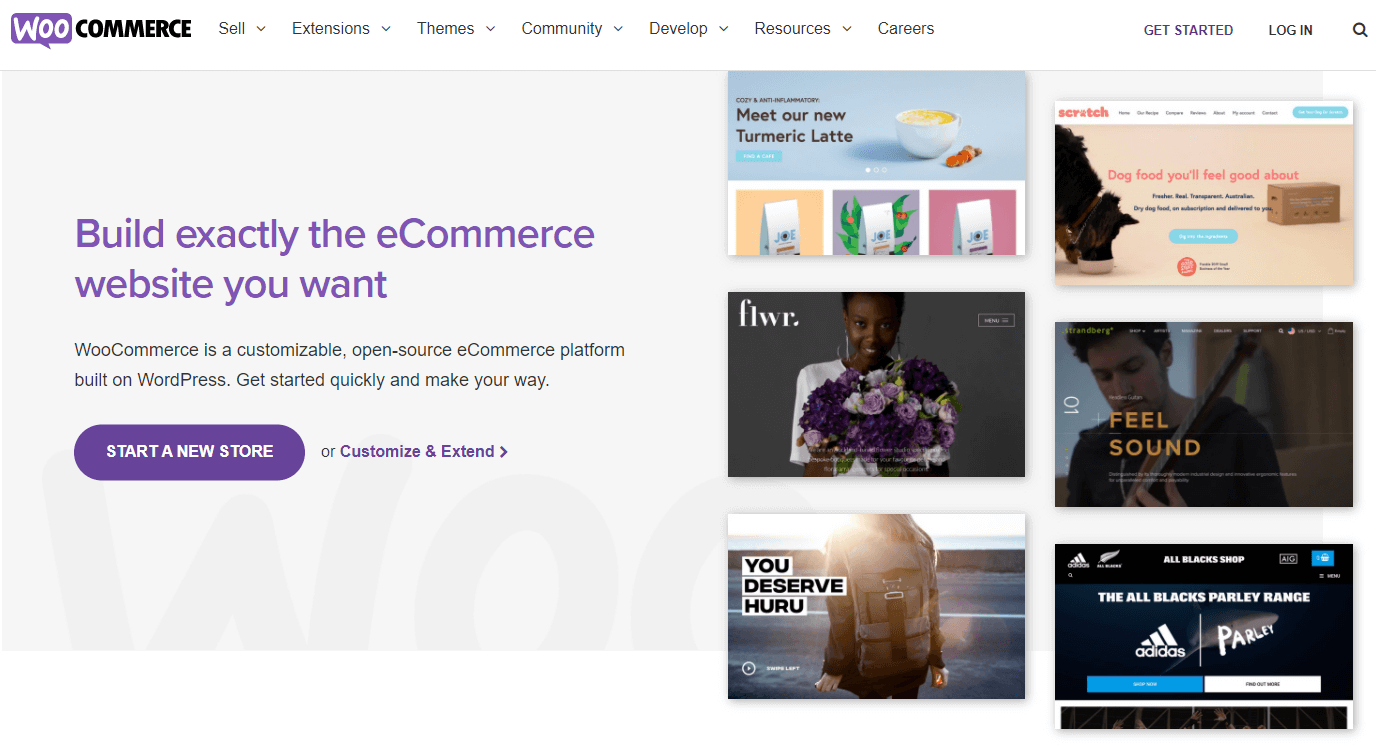This screenshot has height=756, width=1376.
Task: Click the MENU button on flwr. screenshot
Action: point(995,321)
